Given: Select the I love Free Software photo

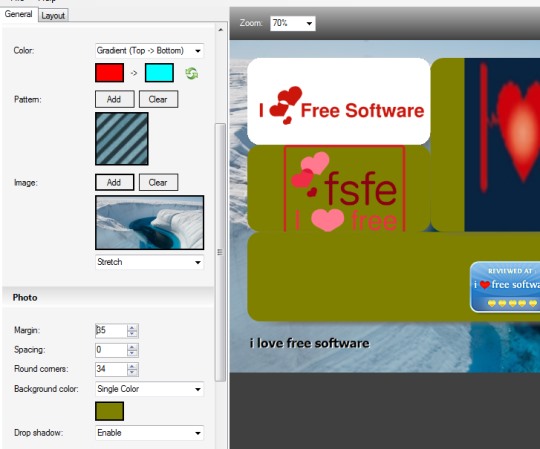Looking at the screenshot, I should pyautogui.click(x=339, y=101).
